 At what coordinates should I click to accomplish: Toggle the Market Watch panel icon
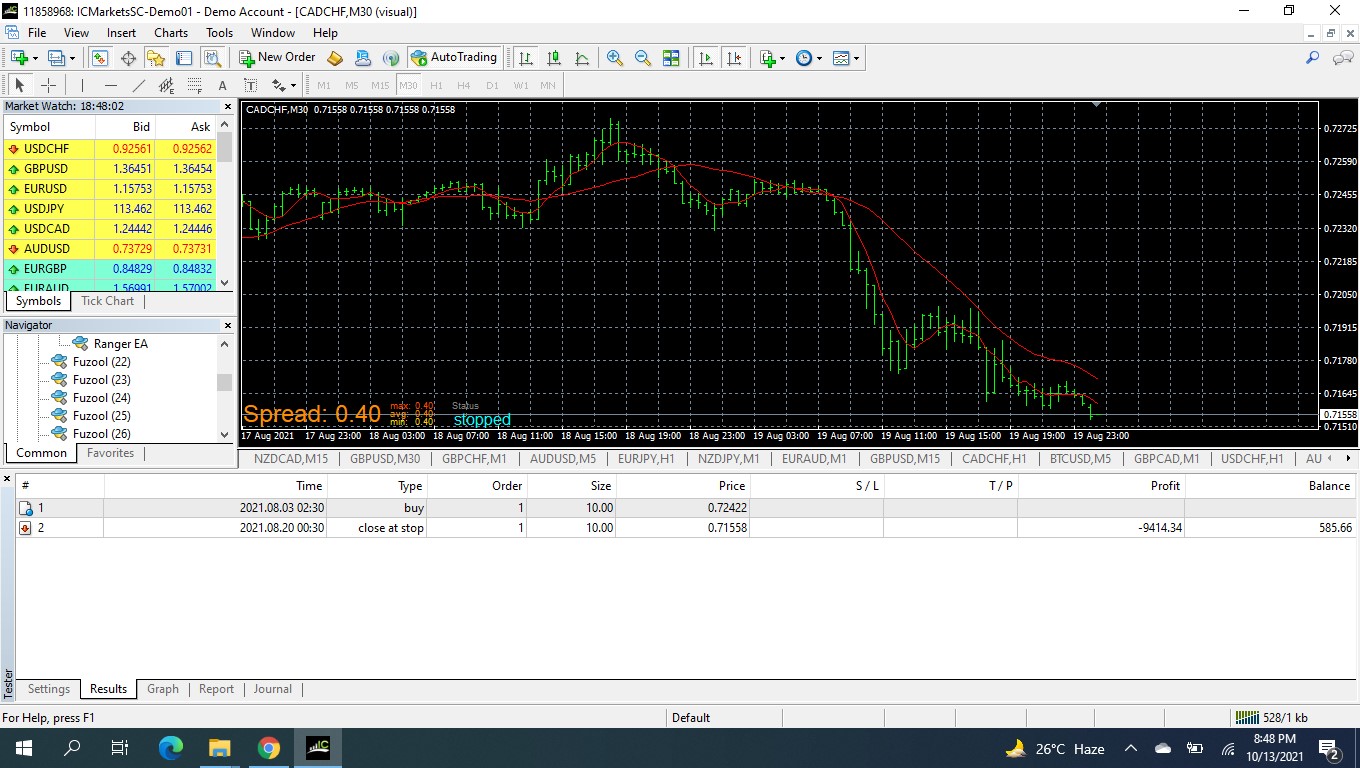point(100,58)
